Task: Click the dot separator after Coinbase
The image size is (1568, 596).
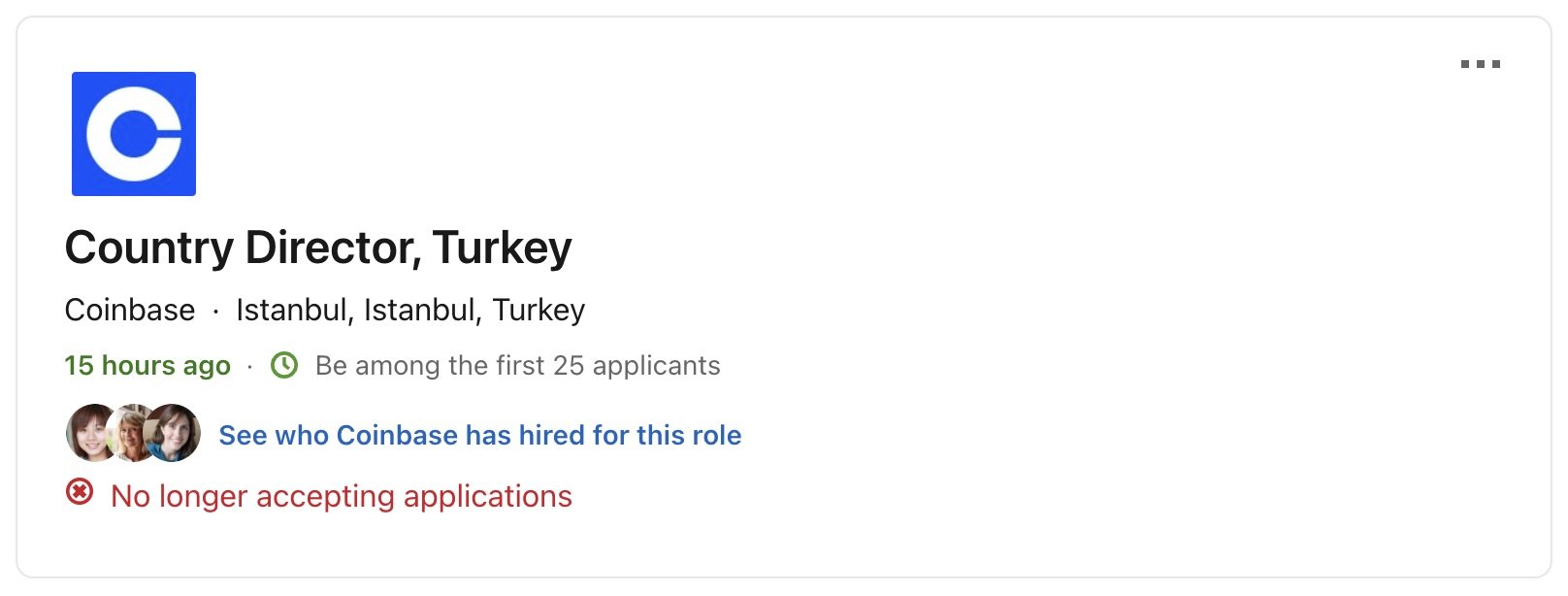Action: click(213, 310)
